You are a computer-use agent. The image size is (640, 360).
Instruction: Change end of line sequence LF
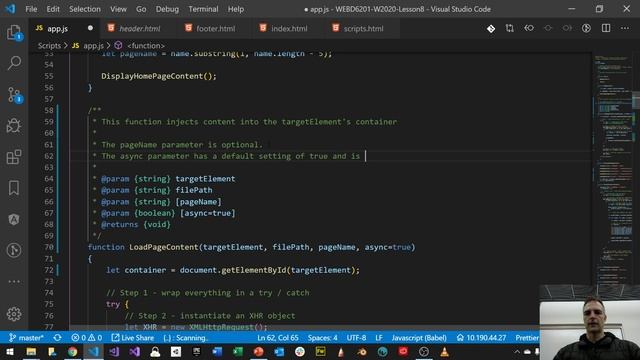pos(379,338)
